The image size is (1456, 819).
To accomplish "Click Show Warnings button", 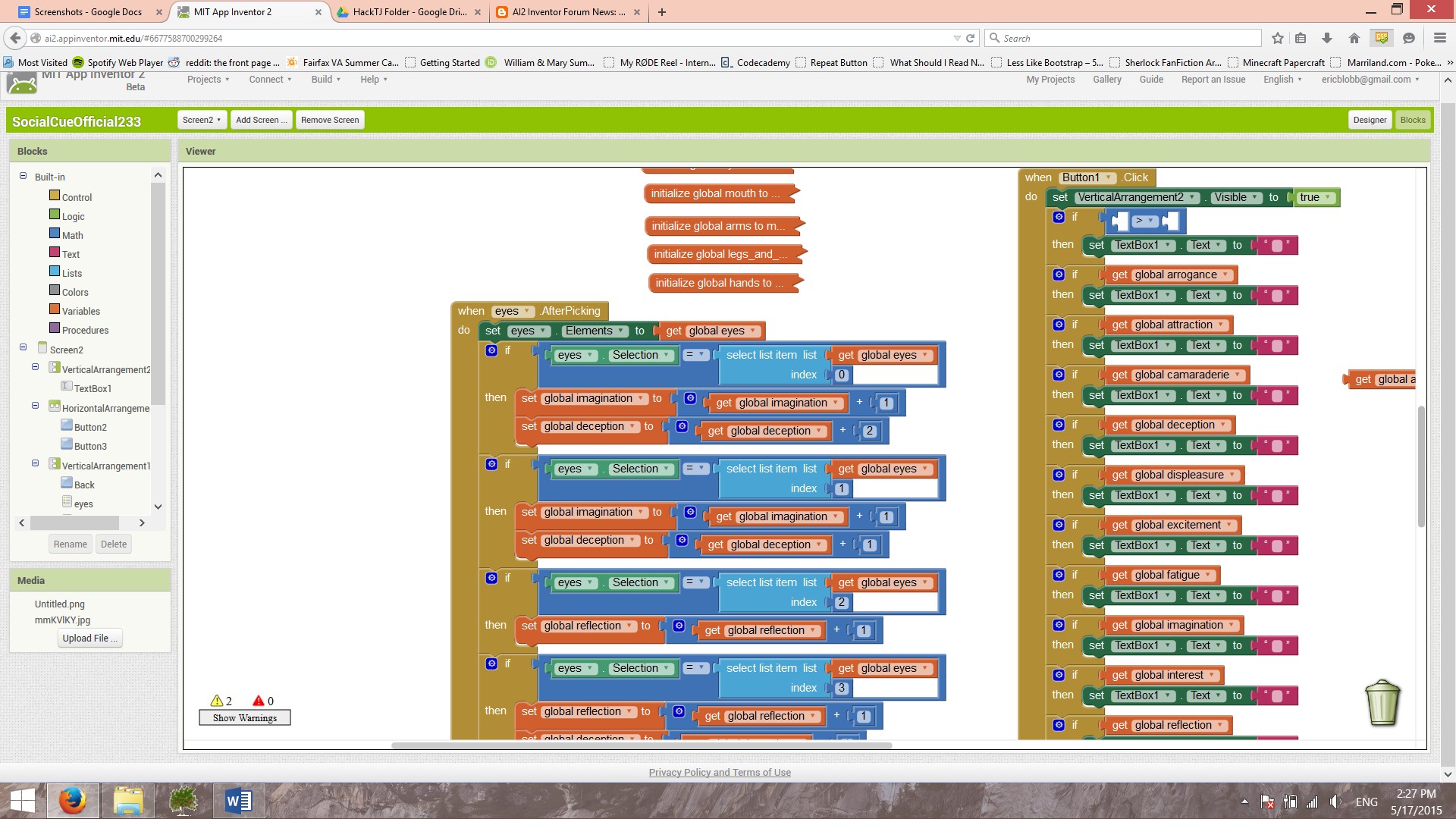I will tap(244, 717).
